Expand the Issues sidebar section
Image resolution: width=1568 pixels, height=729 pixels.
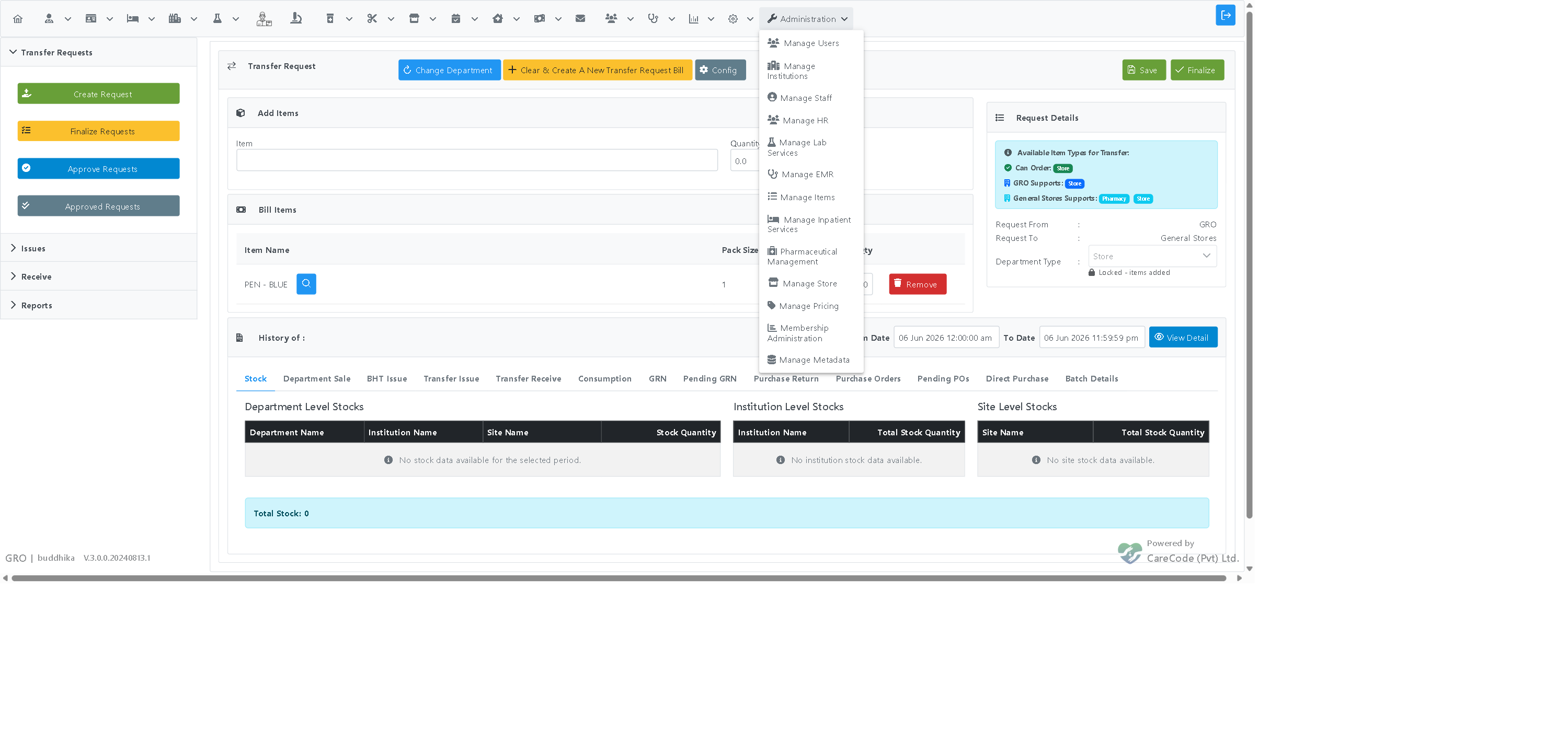click(99, 248)
